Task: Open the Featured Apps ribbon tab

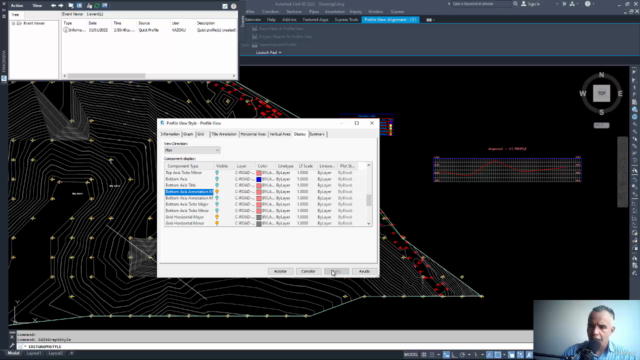Action: 316,20
